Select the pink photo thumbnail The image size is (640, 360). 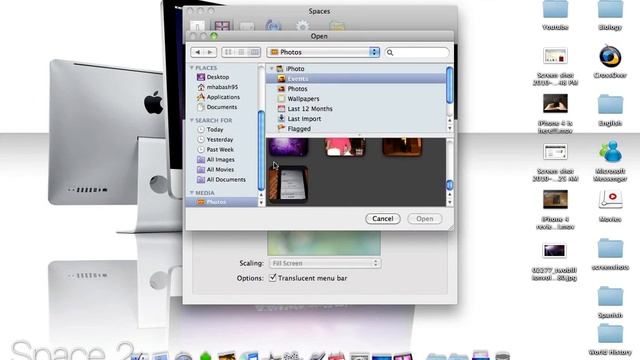tap(345, 147)
